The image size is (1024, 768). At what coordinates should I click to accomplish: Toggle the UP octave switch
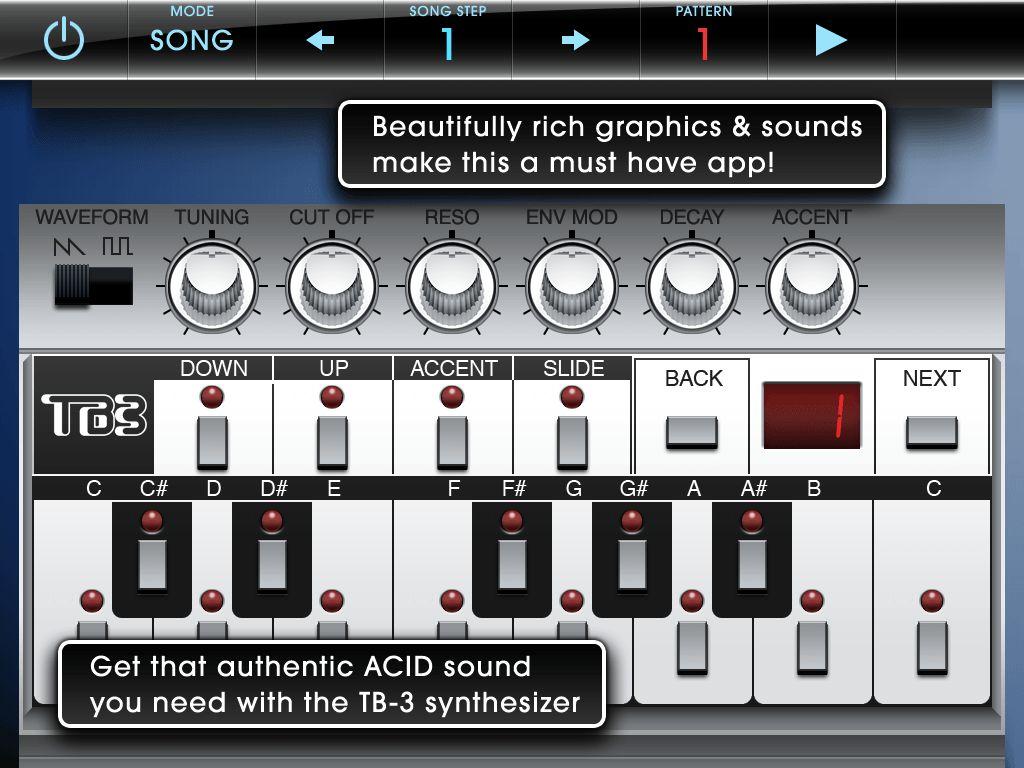(332, 443)
